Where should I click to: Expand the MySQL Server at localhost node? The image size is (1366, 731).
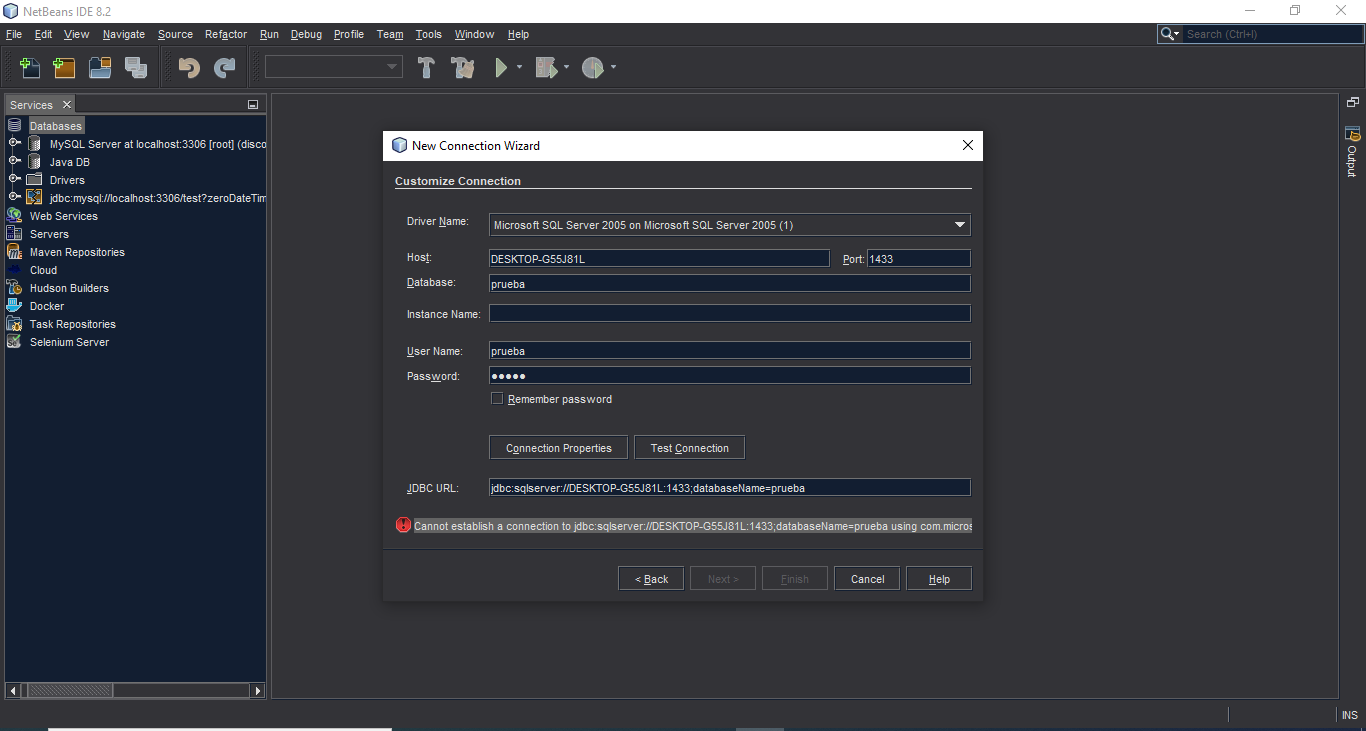coord(15,143)
